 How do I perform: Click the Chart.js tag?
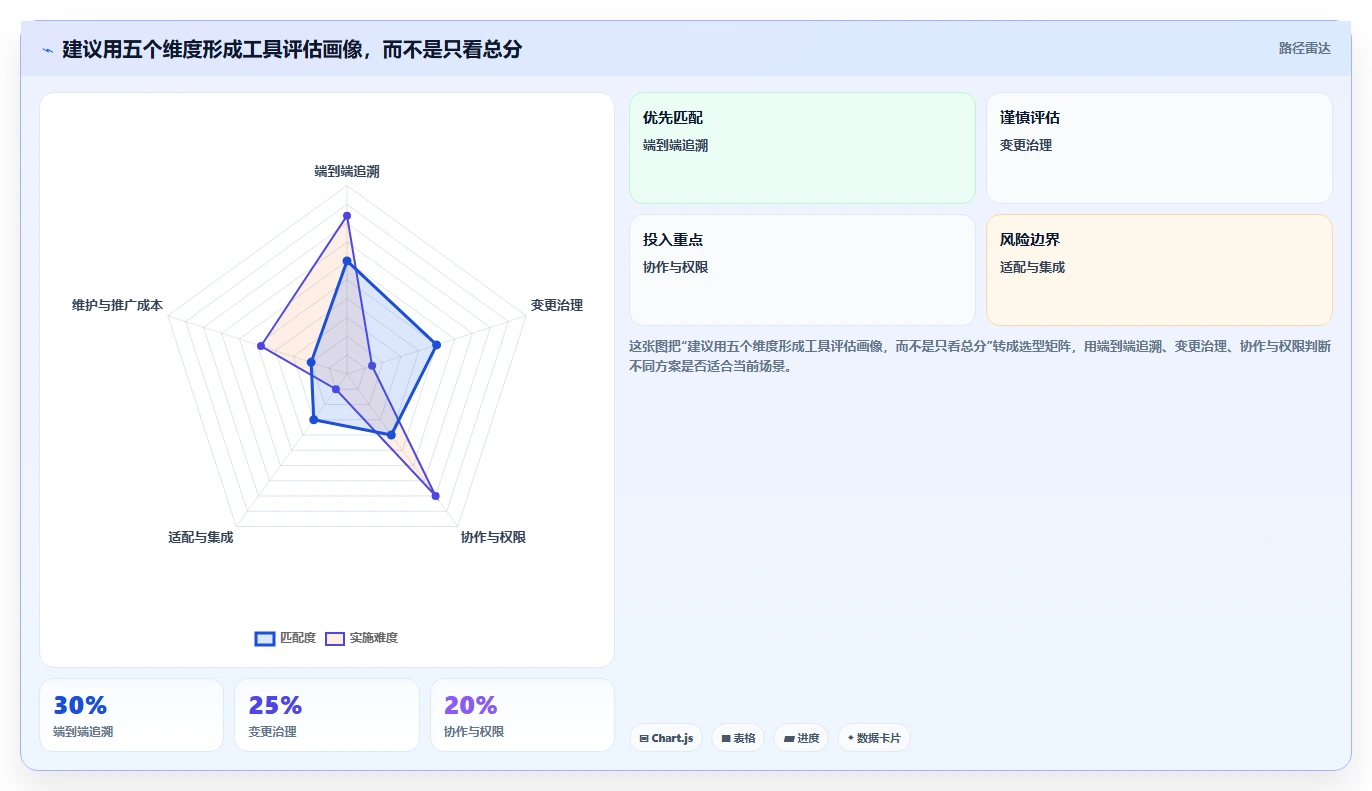pos(666,738)
